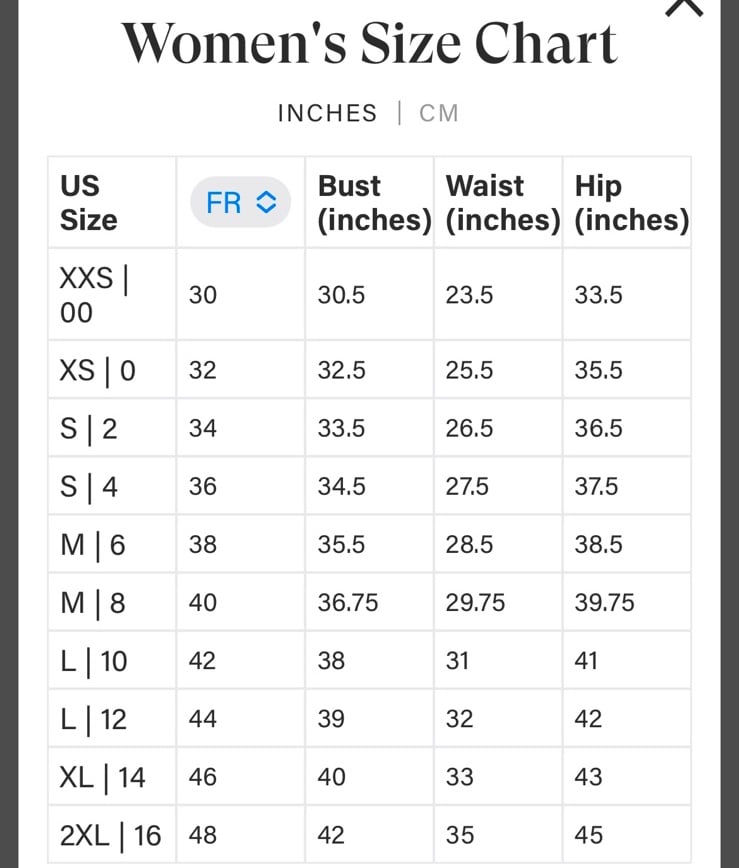Click the L | 12 size cell
The width and height of the screenshot is (739, 868).
(x=112, y=719)
